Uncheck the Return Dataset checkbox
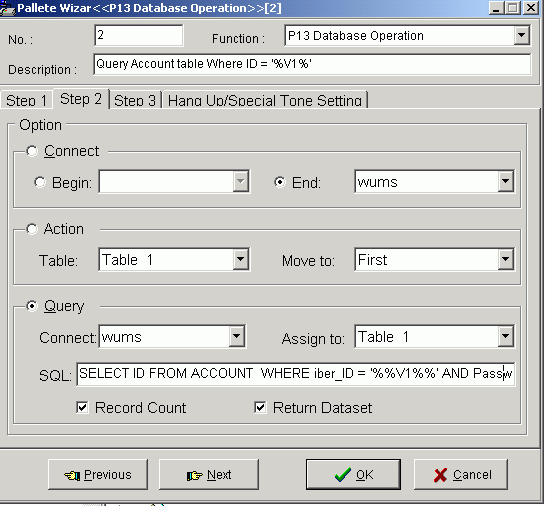Screen dimensions: 545x506 (260, 407)
